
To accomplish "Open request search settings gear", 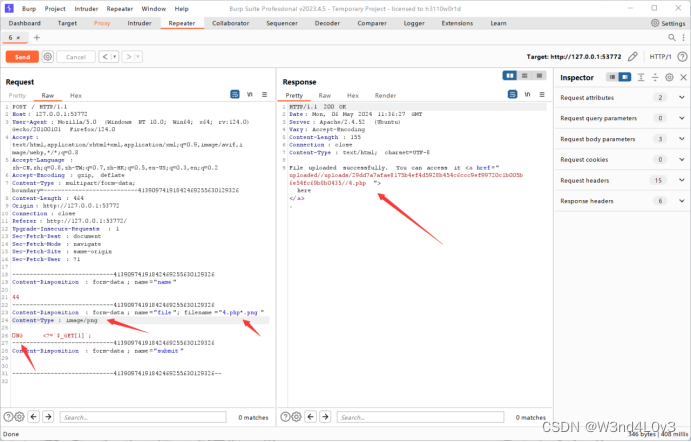I will tap(19, 416).
